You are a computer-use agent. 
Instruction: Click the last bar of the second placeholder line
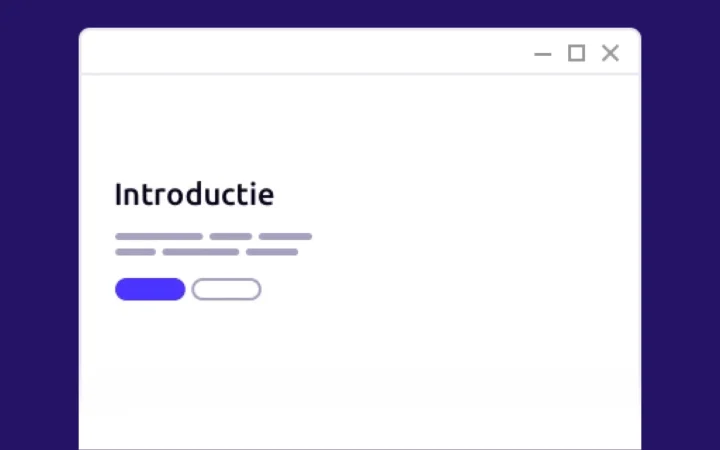click(x=272, y=252)
